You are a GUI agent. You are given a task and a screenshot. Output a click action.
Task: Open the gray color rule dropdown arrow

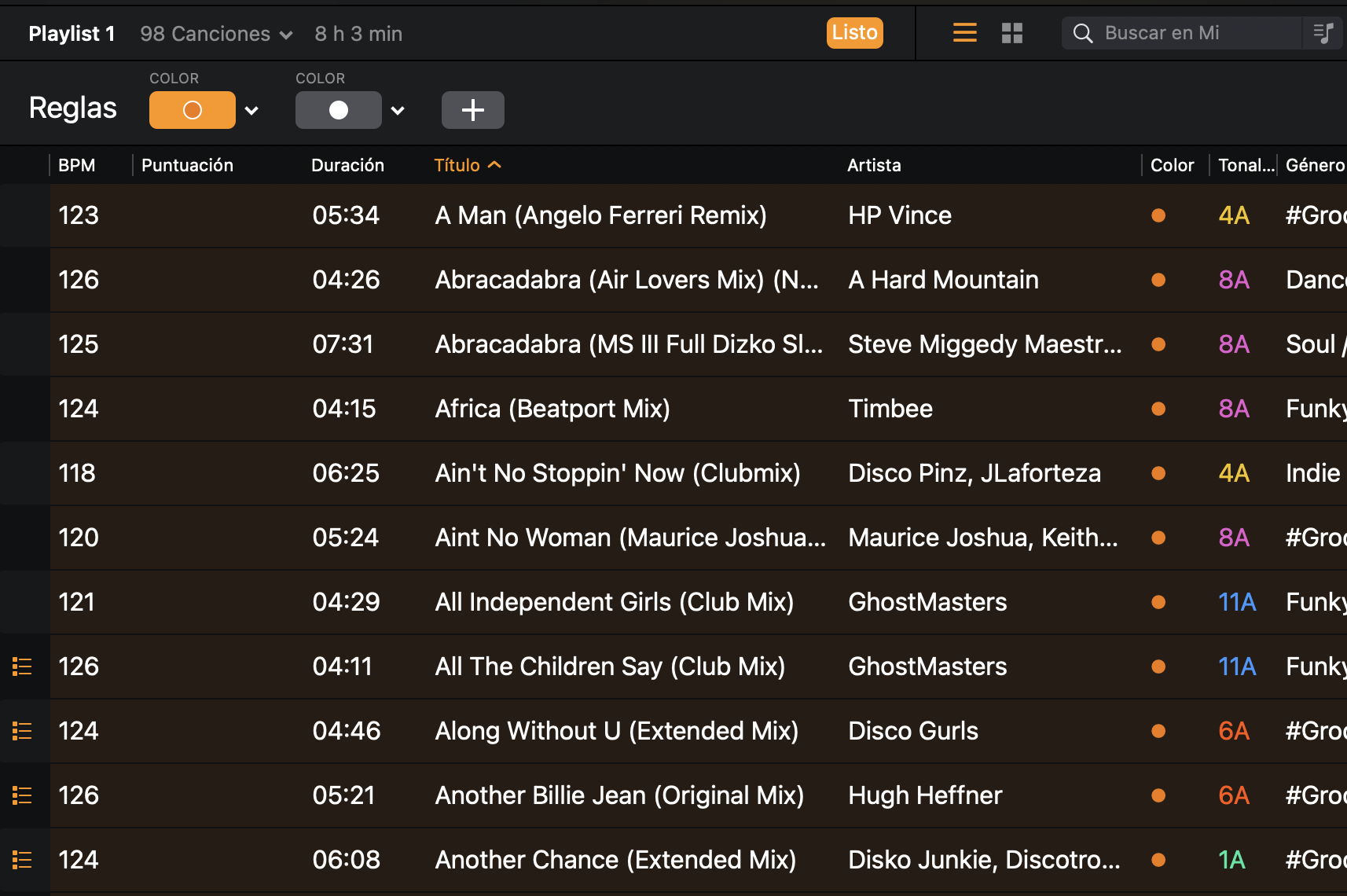tap(398, 111)
